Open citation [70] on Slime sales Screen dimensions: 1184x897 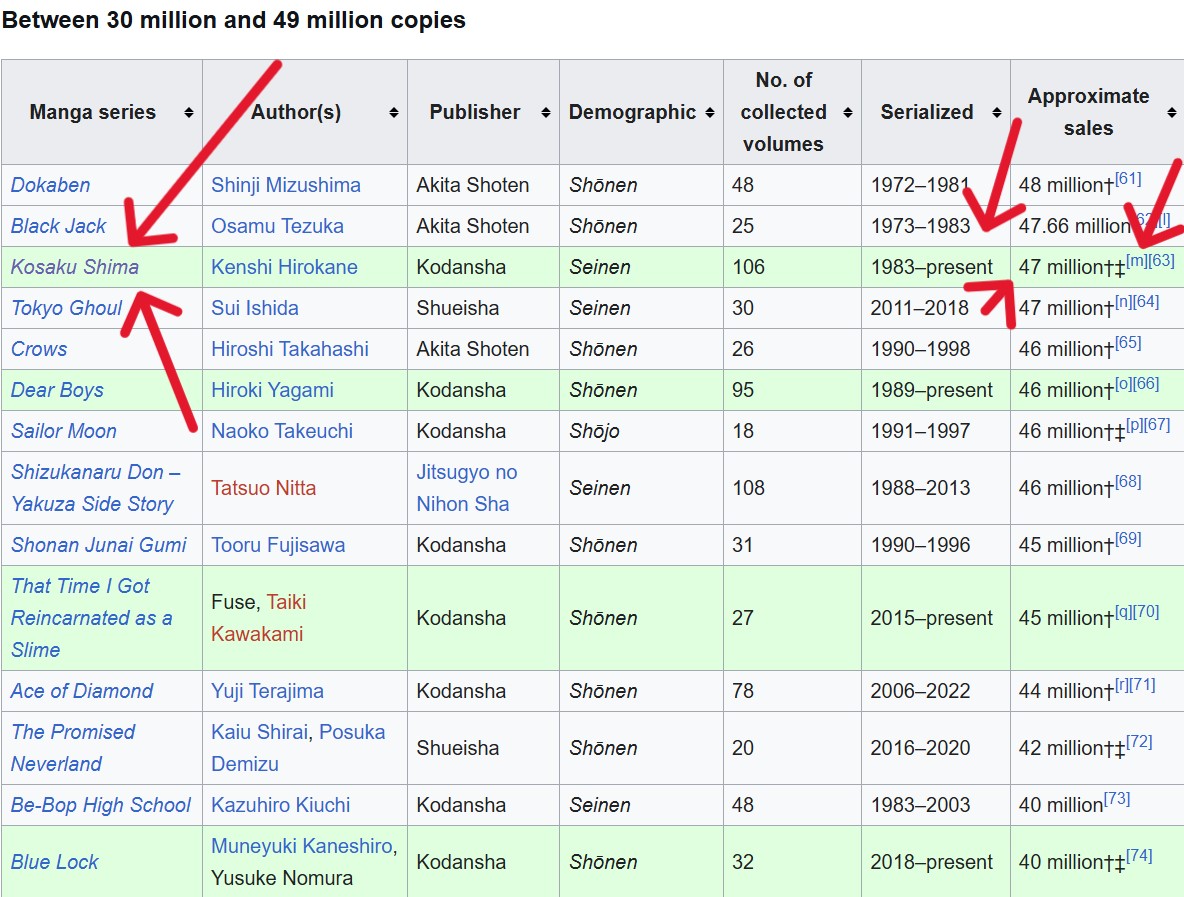coord(1146,612)
